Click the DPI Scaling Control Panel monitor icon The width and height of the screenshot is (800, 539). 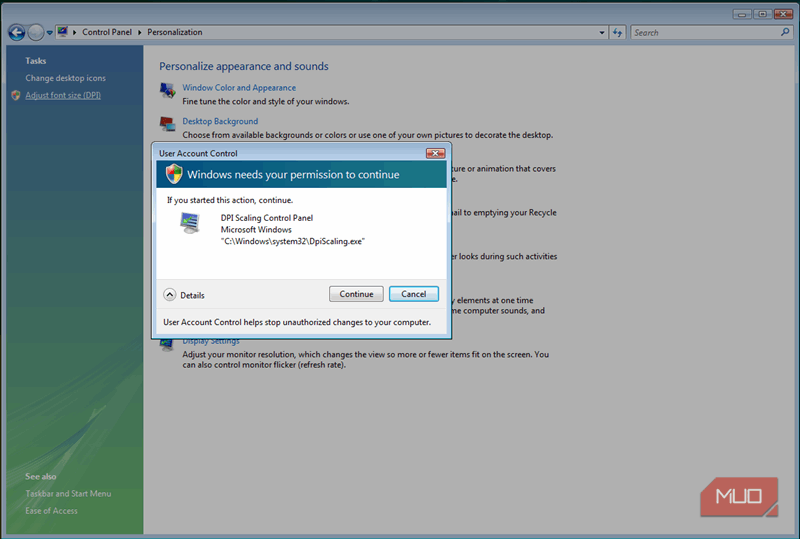pos(189,225)
